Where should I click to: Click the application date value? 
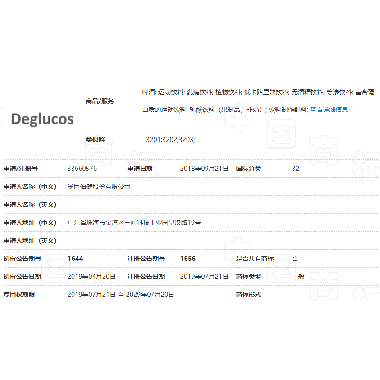point(204,169)
